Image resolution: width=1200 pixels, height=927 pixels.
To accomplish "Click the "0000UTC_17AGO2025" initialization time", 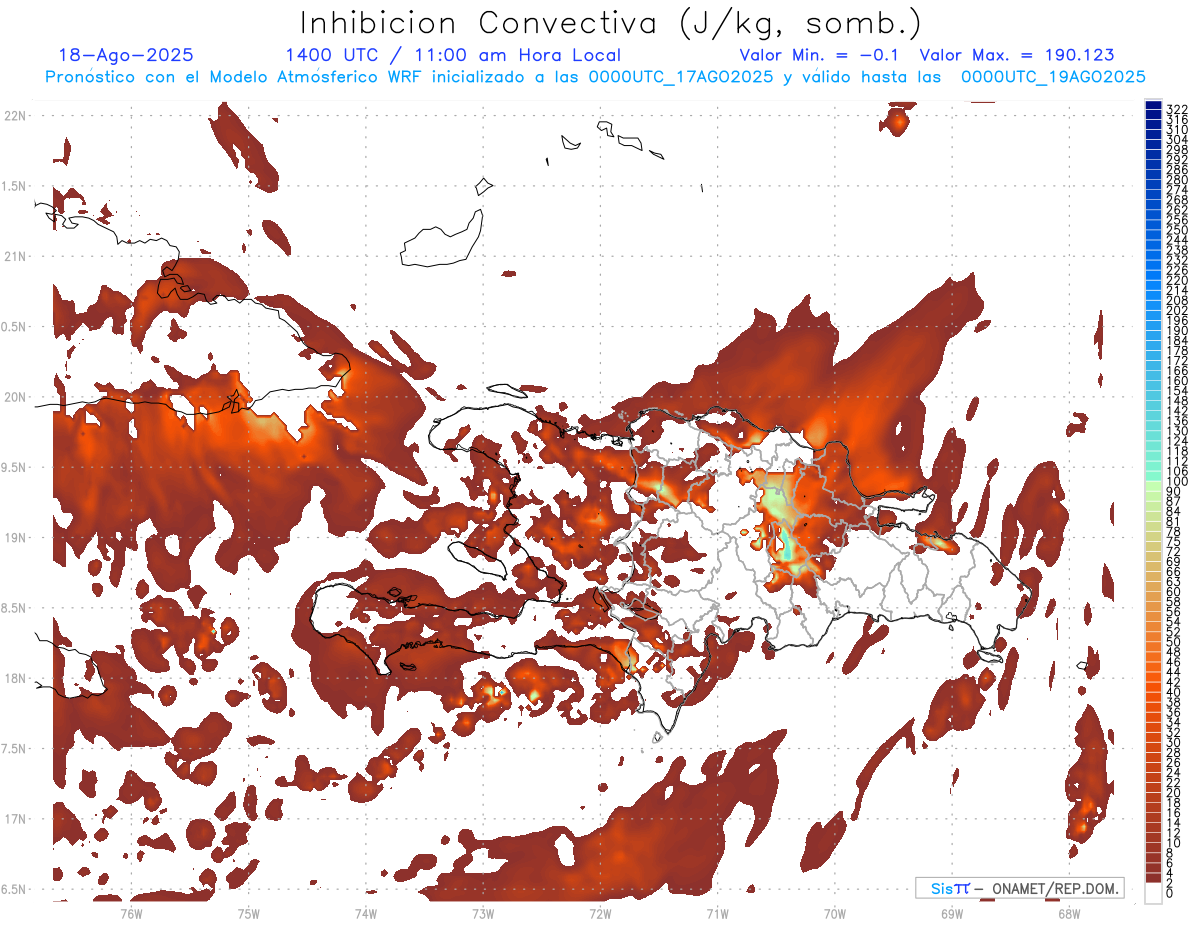I will (680, 77).
